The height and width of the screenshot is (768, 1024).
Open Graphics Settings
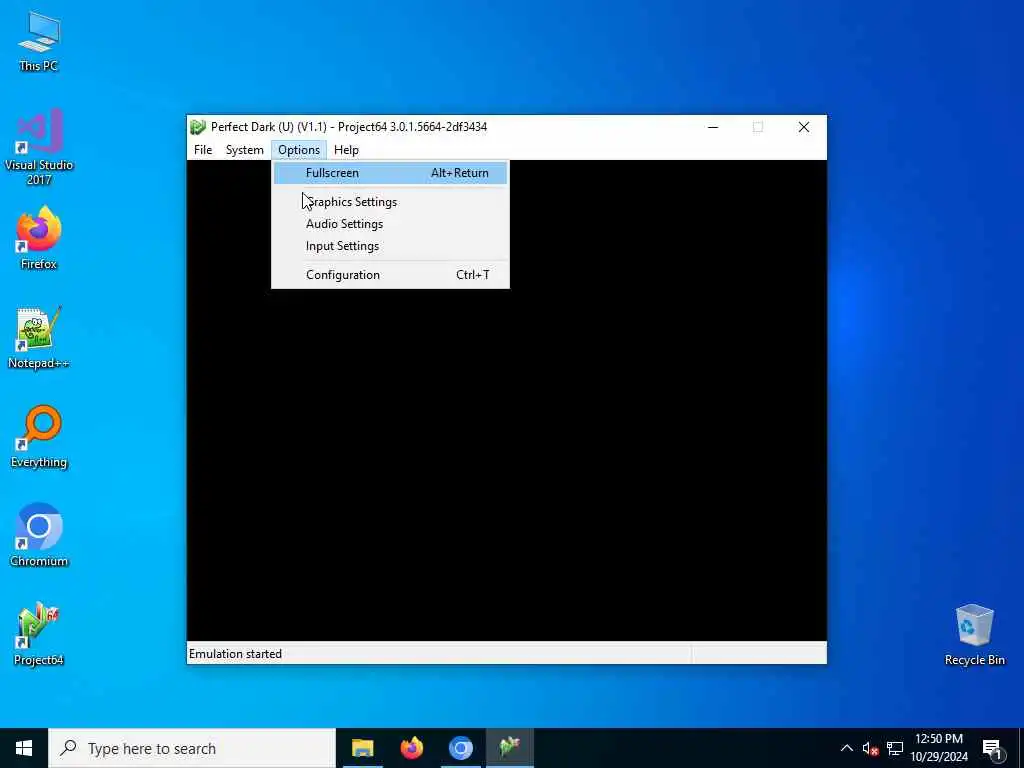click(390, 202)
